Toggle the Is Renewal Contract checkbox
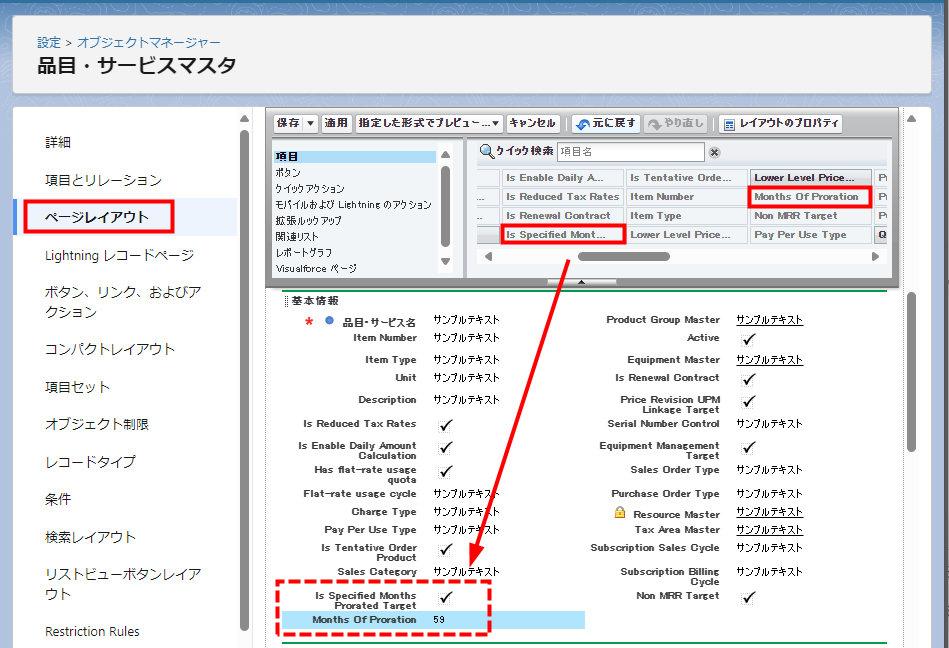The width and height of the screenshot is (949, 648). point(748,380)
